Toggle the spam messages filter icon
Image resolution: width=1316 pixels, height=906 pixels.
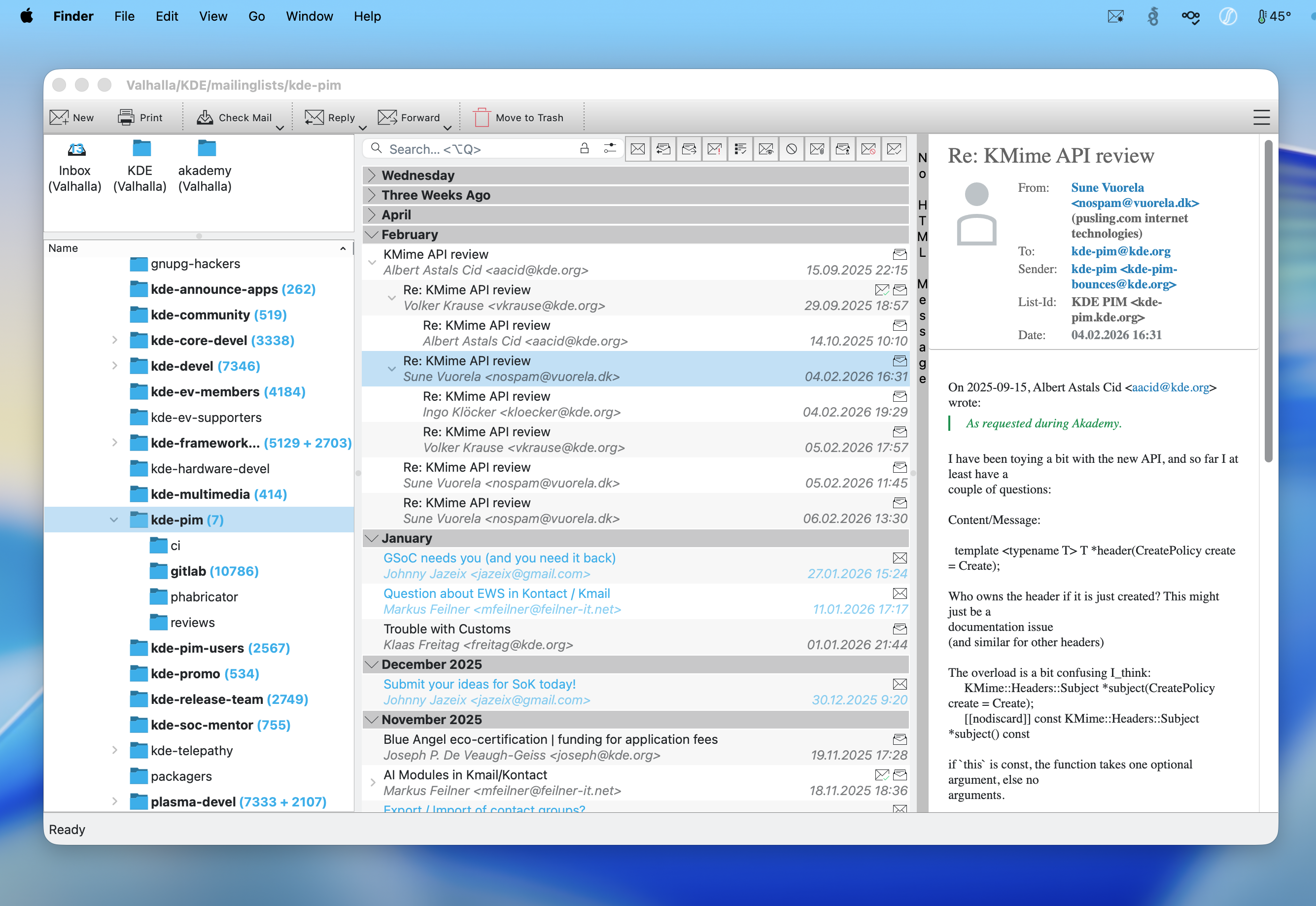868,149
